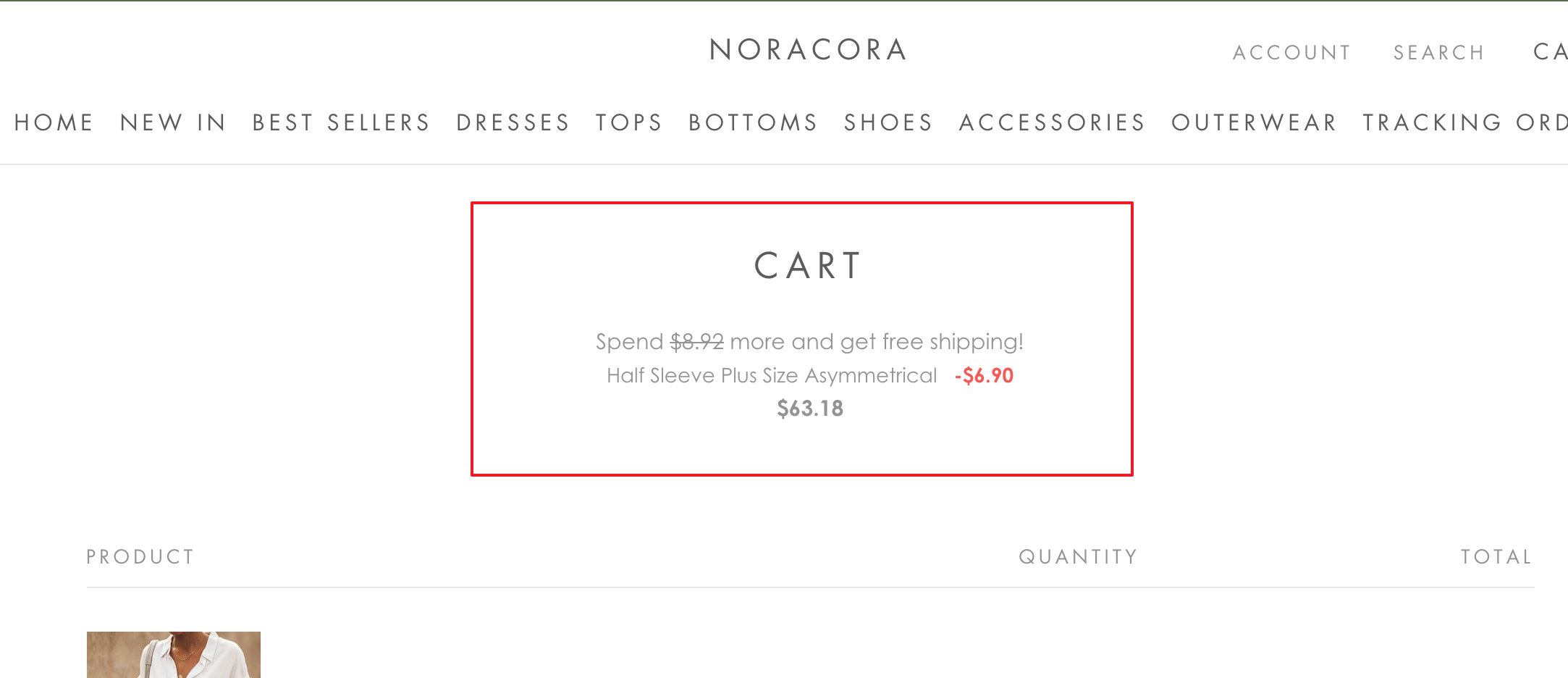
Task: Open the SEARCH link in header
Action: coord(1439,53)
